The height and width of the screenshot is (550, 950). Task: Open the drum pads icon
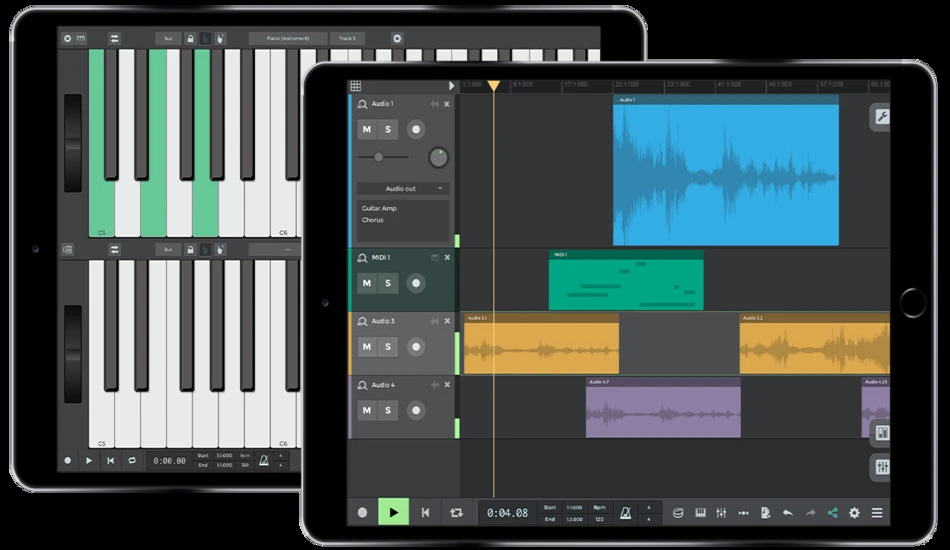point(678,513)
